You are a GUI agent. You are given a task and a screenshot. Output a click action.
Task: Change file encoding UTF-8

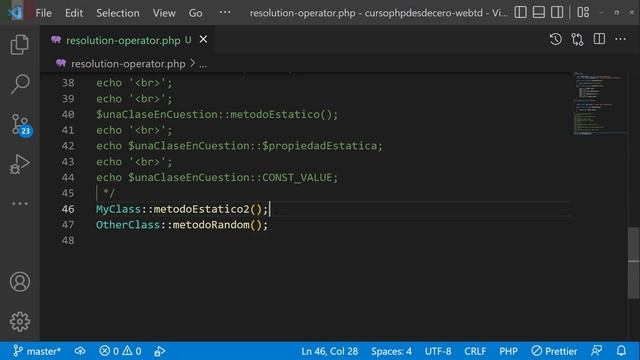pyautogui.click(x=438, y=351)
